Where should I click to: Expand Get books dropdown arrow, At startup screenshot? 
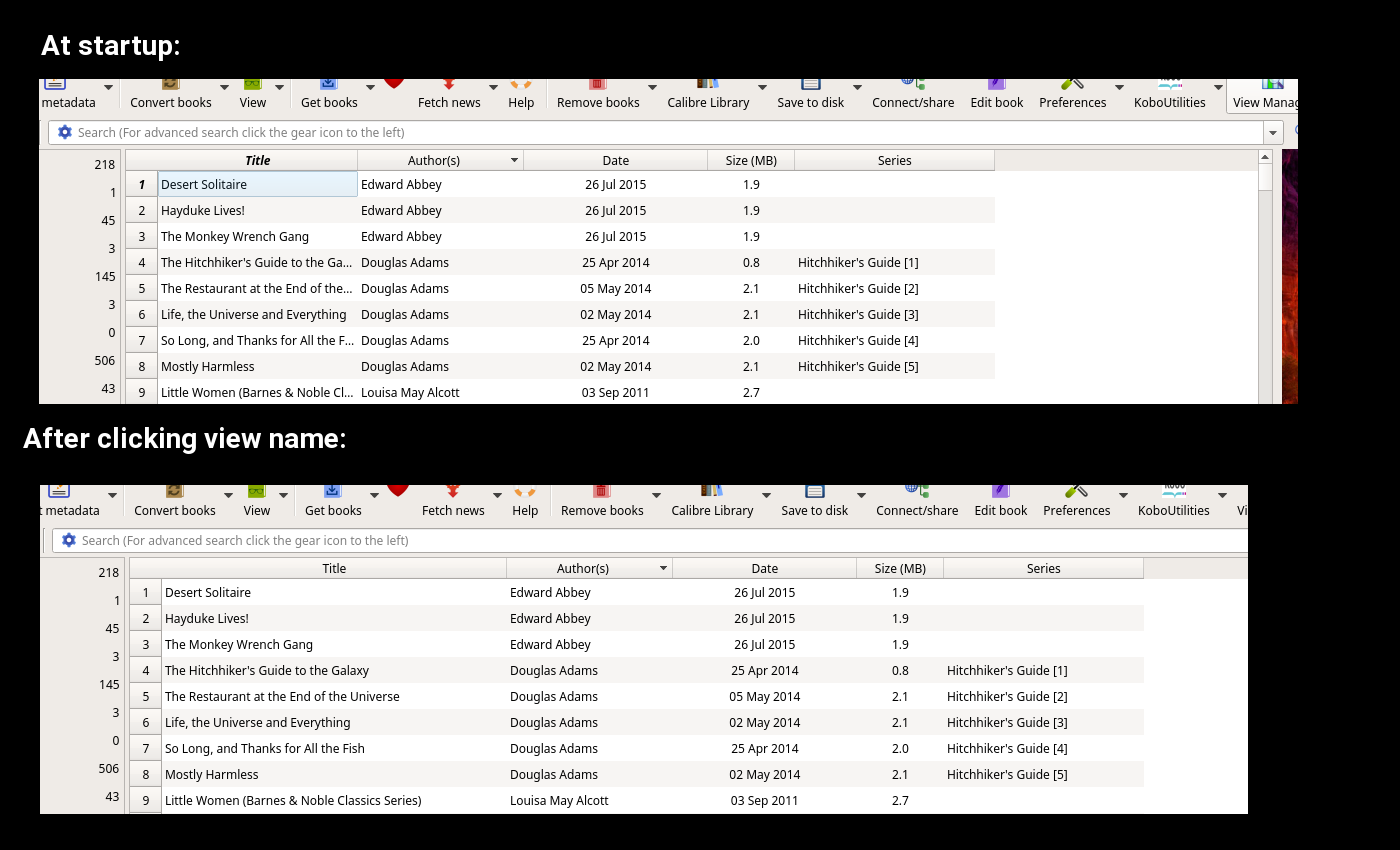(x=370, y=88)
